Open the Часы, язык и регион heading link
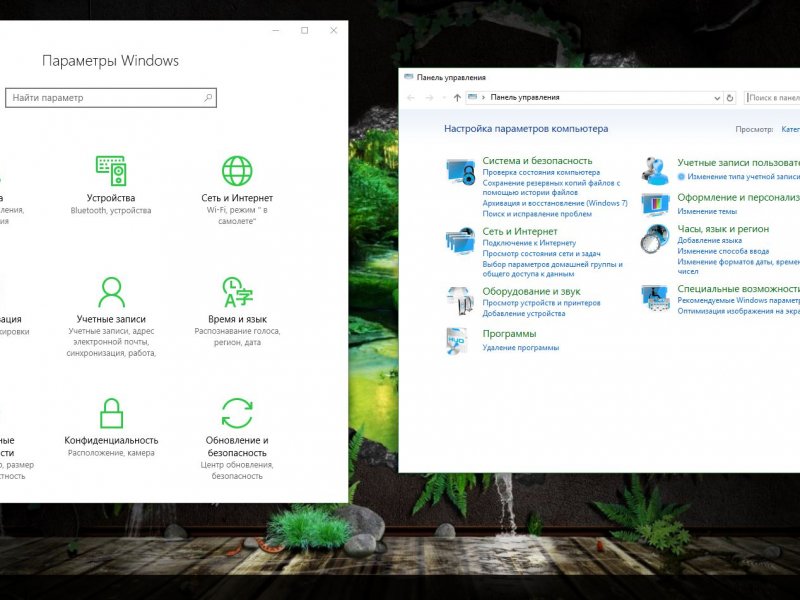This screenshot has width=800, height=600. [x=723, y=229]
